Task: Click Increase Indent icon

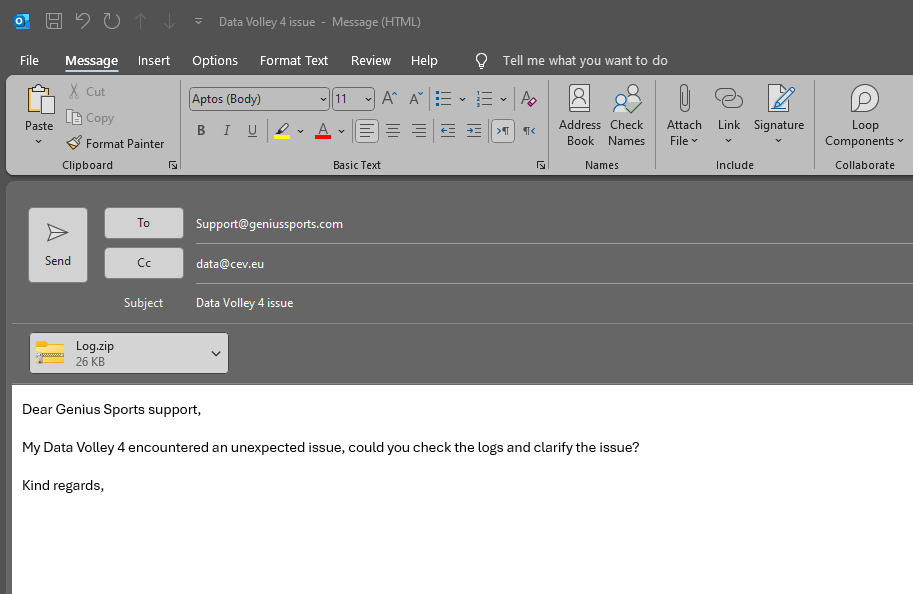Action: point(474,130)
